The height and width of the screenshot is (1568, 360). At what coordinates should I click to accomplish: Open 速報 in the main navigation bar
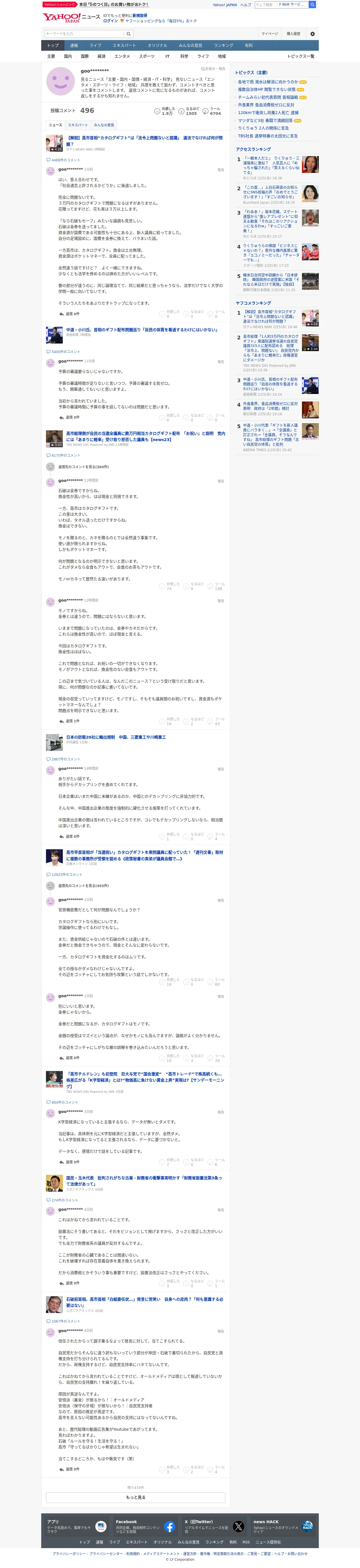click(x=74, y=45)
